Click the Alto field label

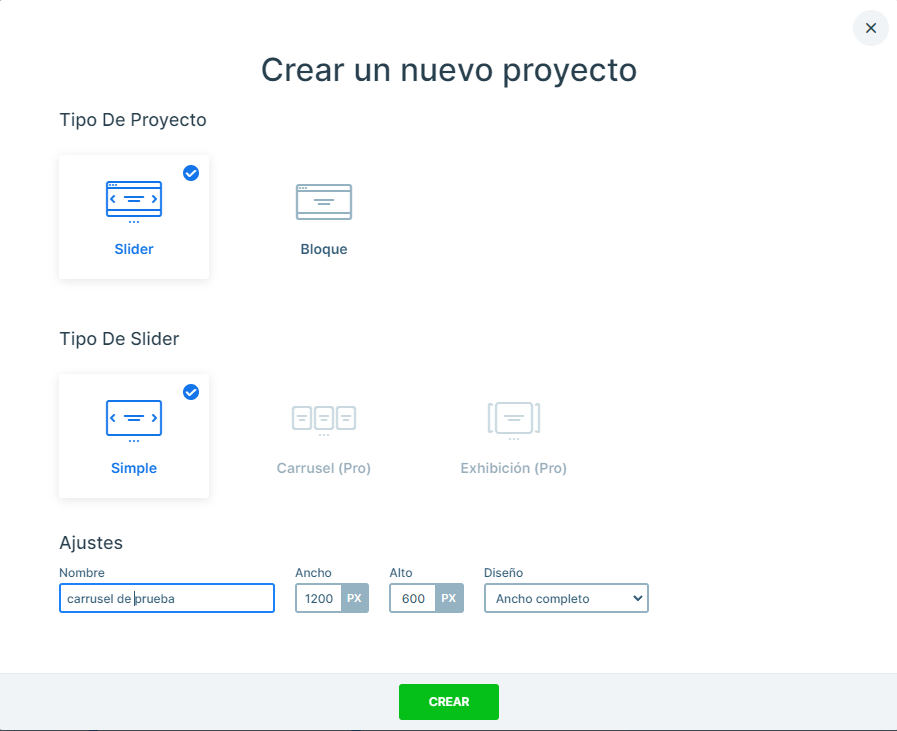coord(401,573)
